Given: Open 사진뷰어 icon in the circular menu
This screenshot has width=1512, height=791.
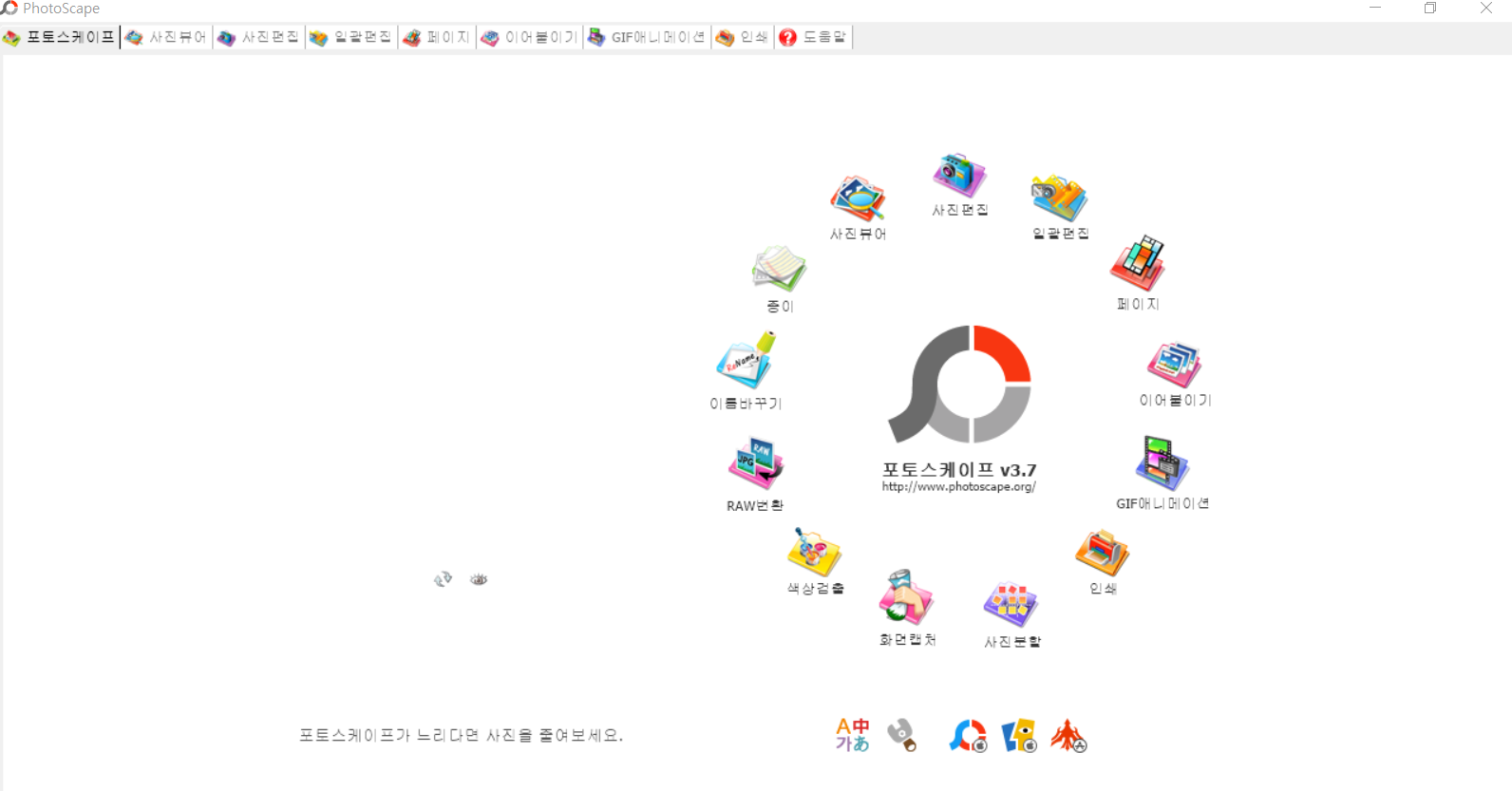Looking at the screenshot, I should [859, 198].
